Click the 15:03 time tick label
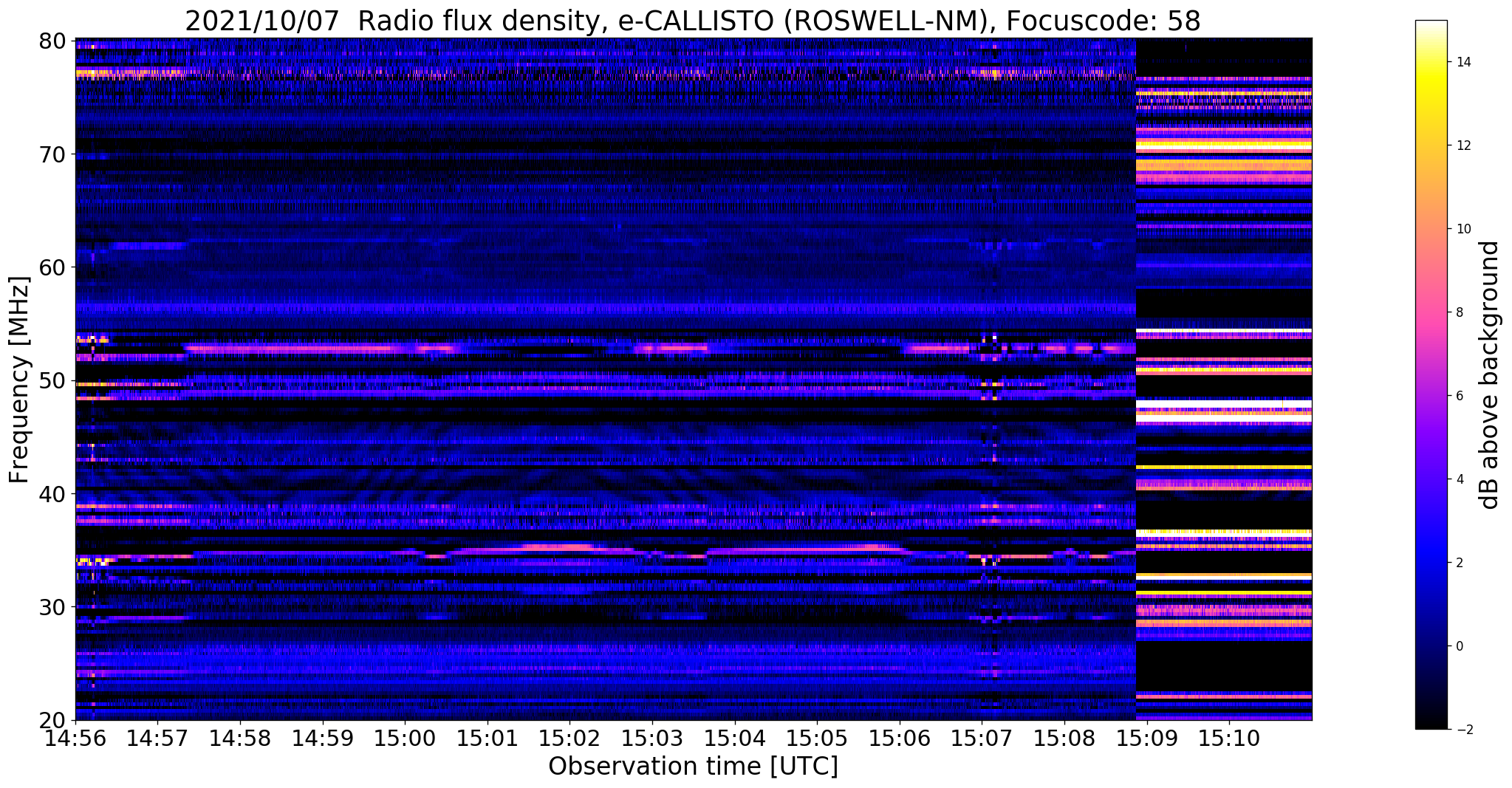This screenshot has height=788, width=1512. coord(652,739)
